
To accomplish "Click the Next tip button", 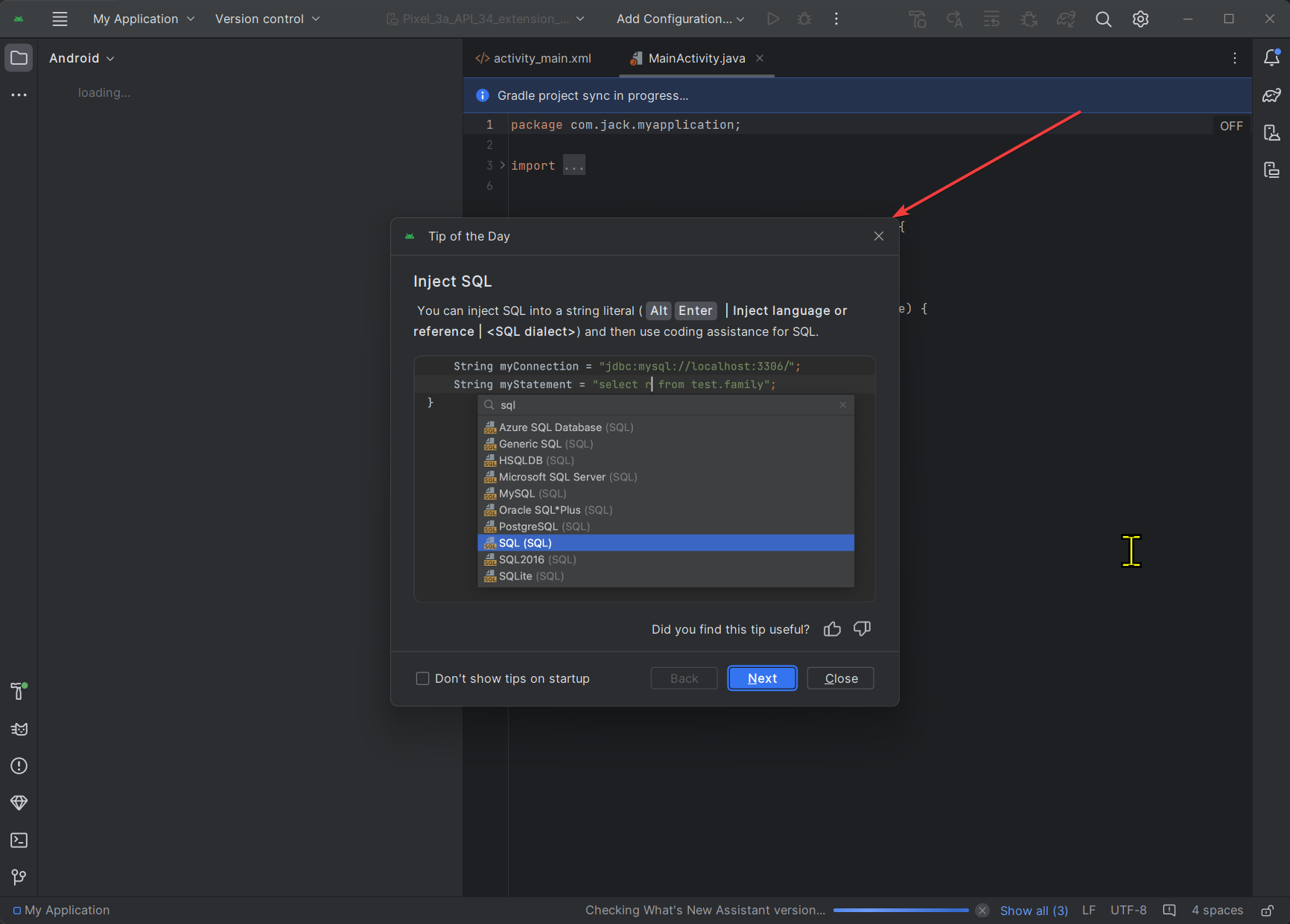I will [x=762, y=678].
